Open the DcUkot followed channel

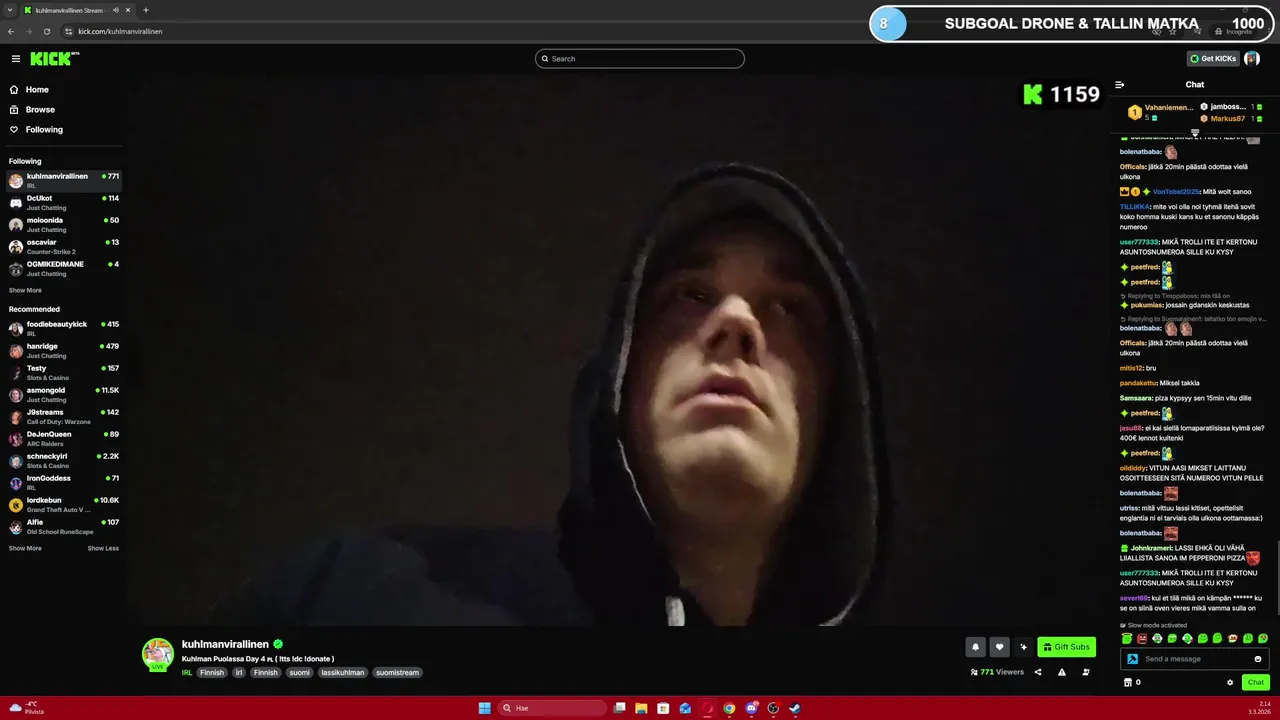pos(63,202)
